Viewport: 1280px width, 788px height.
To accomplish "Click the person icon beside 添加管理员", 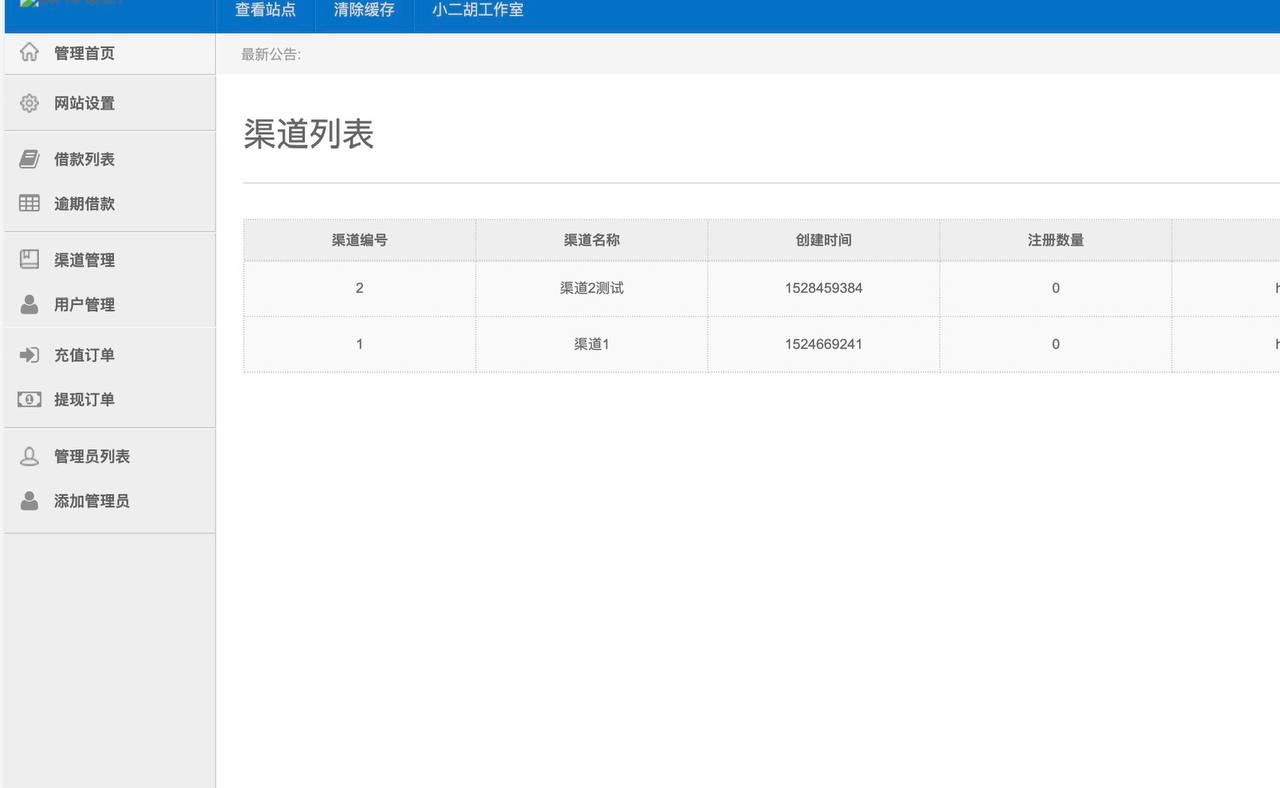I will 30,500.
